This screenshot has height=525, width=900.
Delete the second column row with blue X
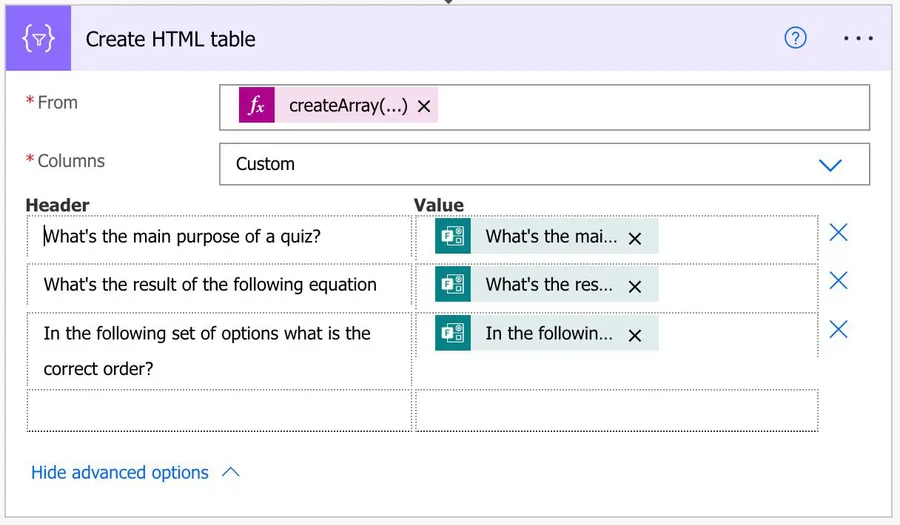point(838,281)
